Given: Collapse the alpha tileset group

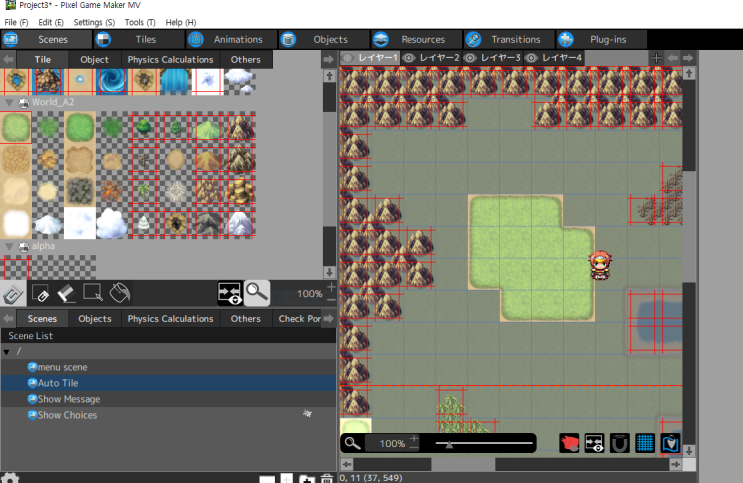Looking at the screenshot, I should tap(8, 246).
